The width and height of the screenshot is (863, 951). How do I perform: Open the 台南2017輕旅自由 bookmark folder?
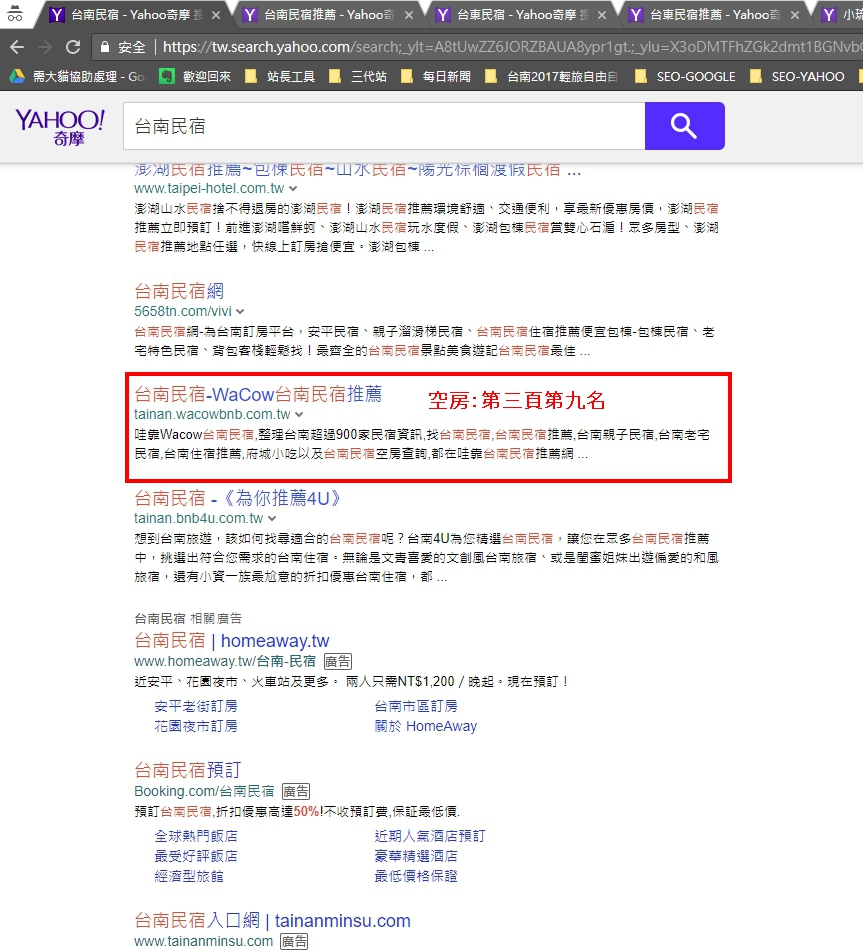point(551,76)
